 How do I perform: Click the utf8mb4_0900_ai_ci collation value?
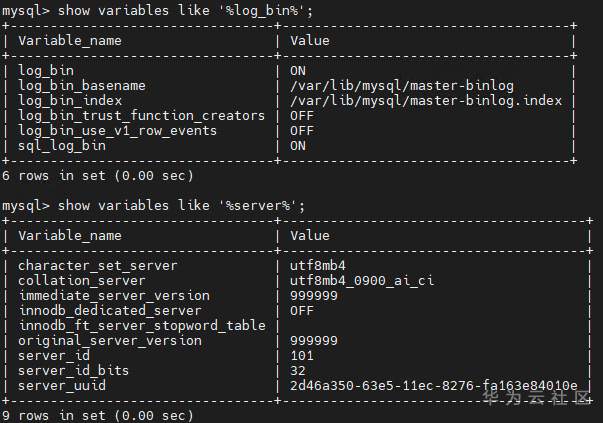click(362, 281)
